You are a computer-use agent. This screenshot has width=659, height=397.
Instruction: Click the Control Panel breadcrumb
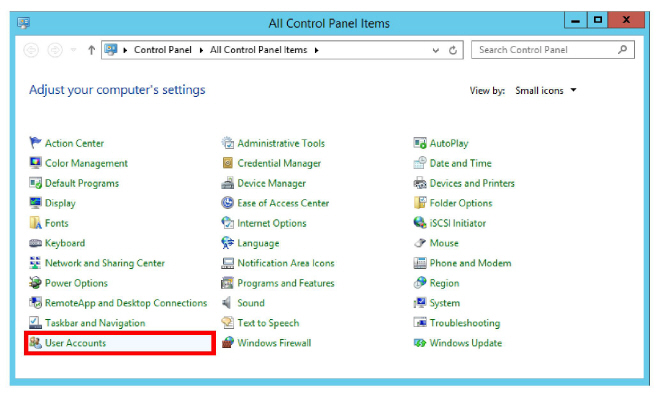click(x=163, y=50)
